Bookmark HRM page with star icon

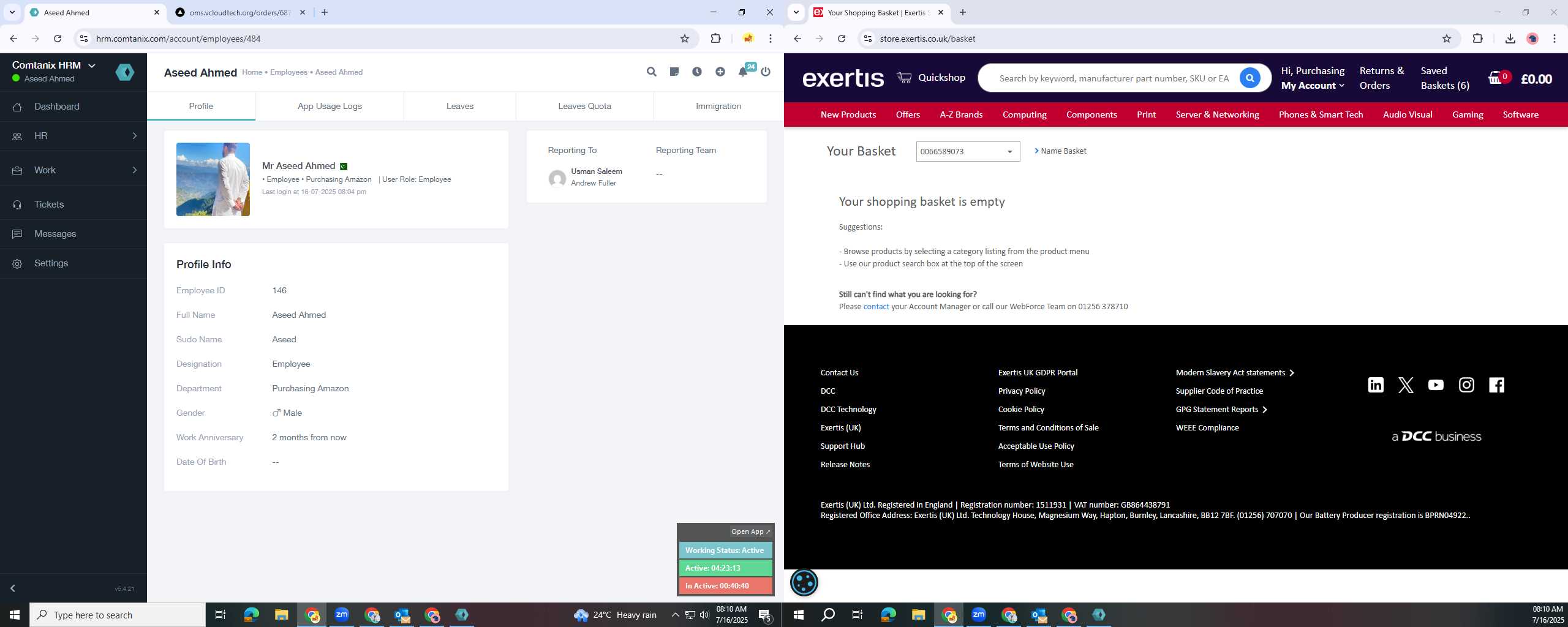(685, 39)
